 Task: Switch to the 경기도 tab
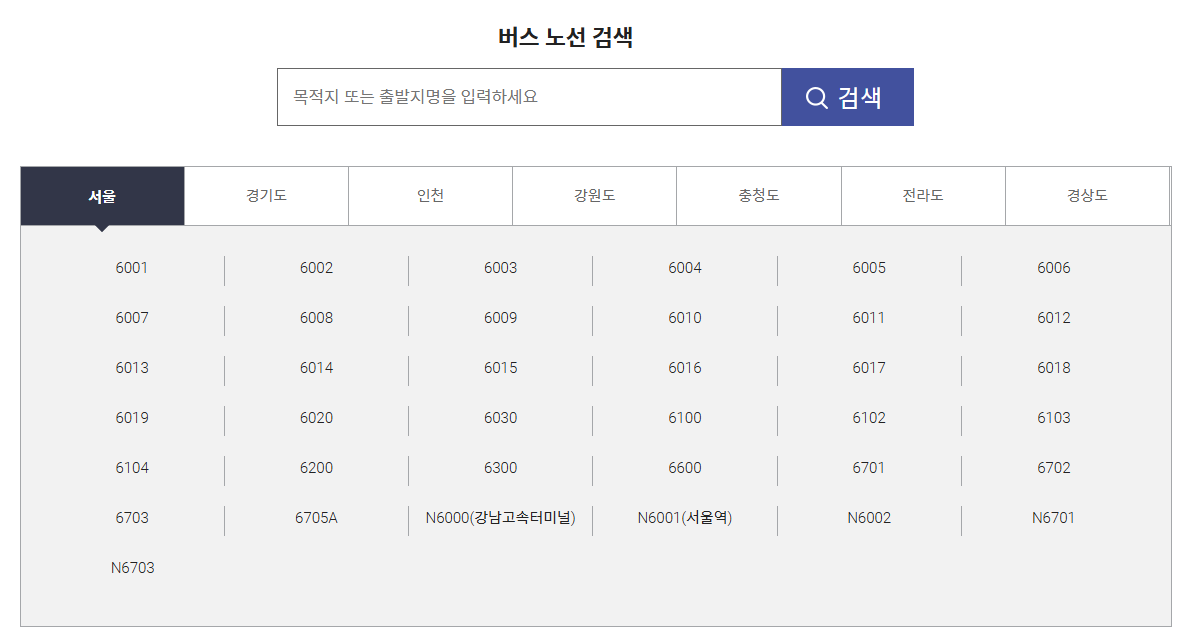coord(266,195)
